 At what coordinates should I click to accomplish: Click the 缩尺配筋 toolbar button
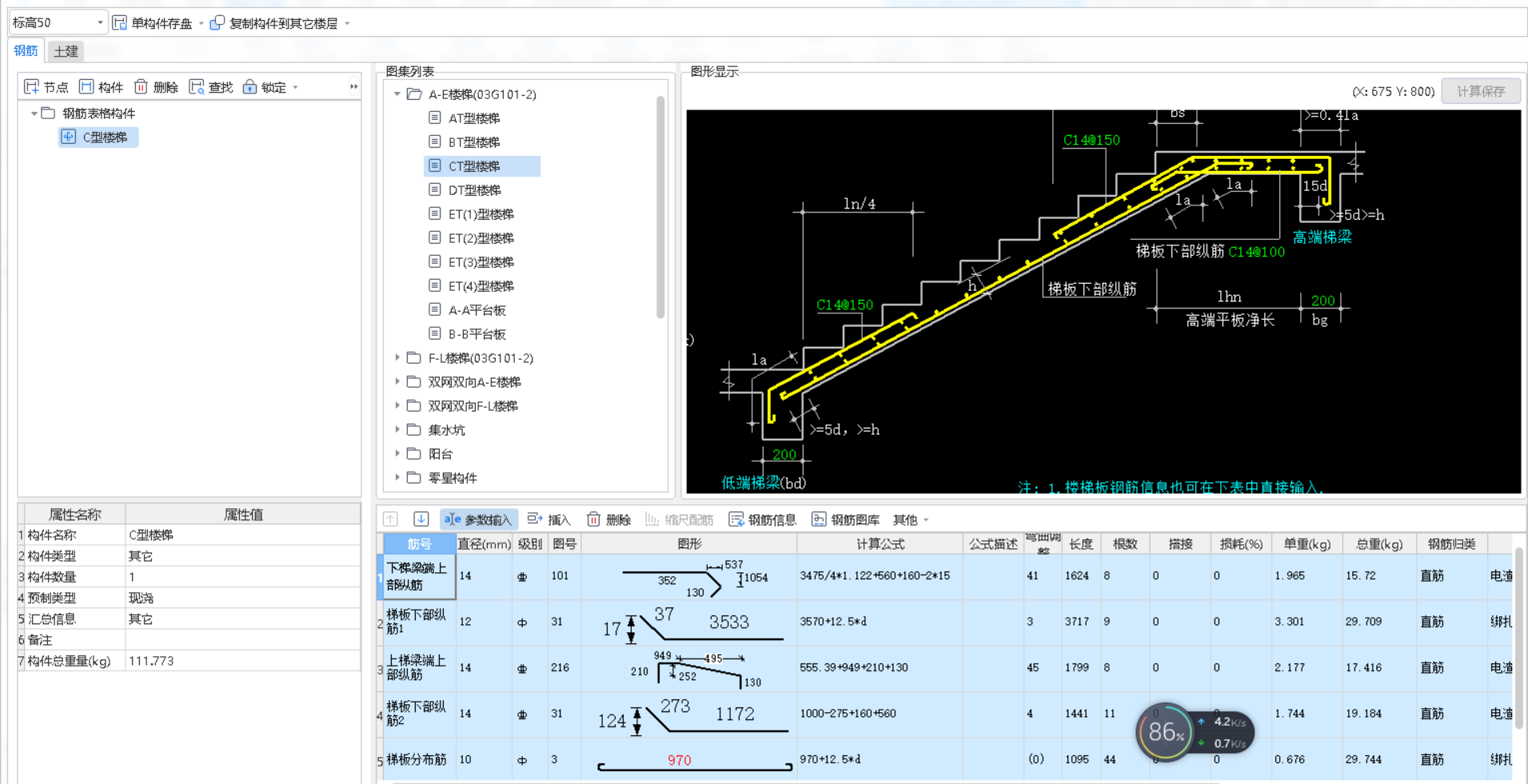[x=679, y=519]
